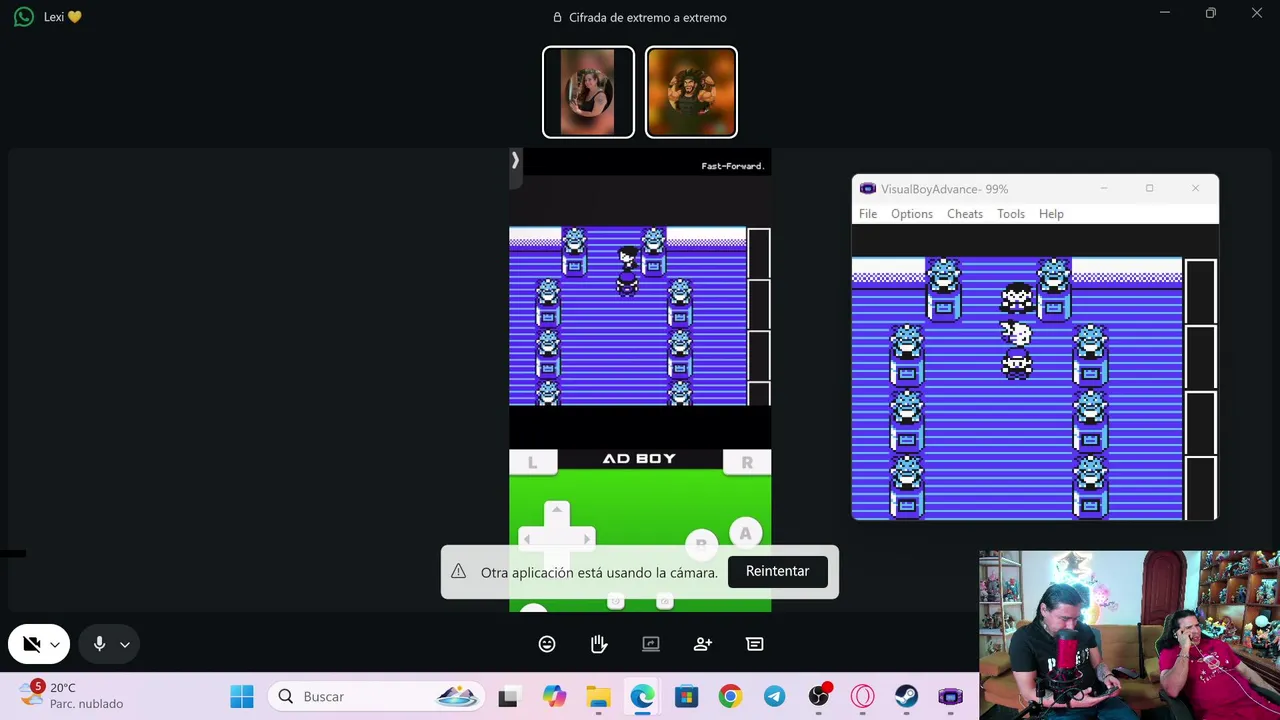Open Task View from the taskbar
The height and width of the screenshot is (720, 1280).
point(508,696)
